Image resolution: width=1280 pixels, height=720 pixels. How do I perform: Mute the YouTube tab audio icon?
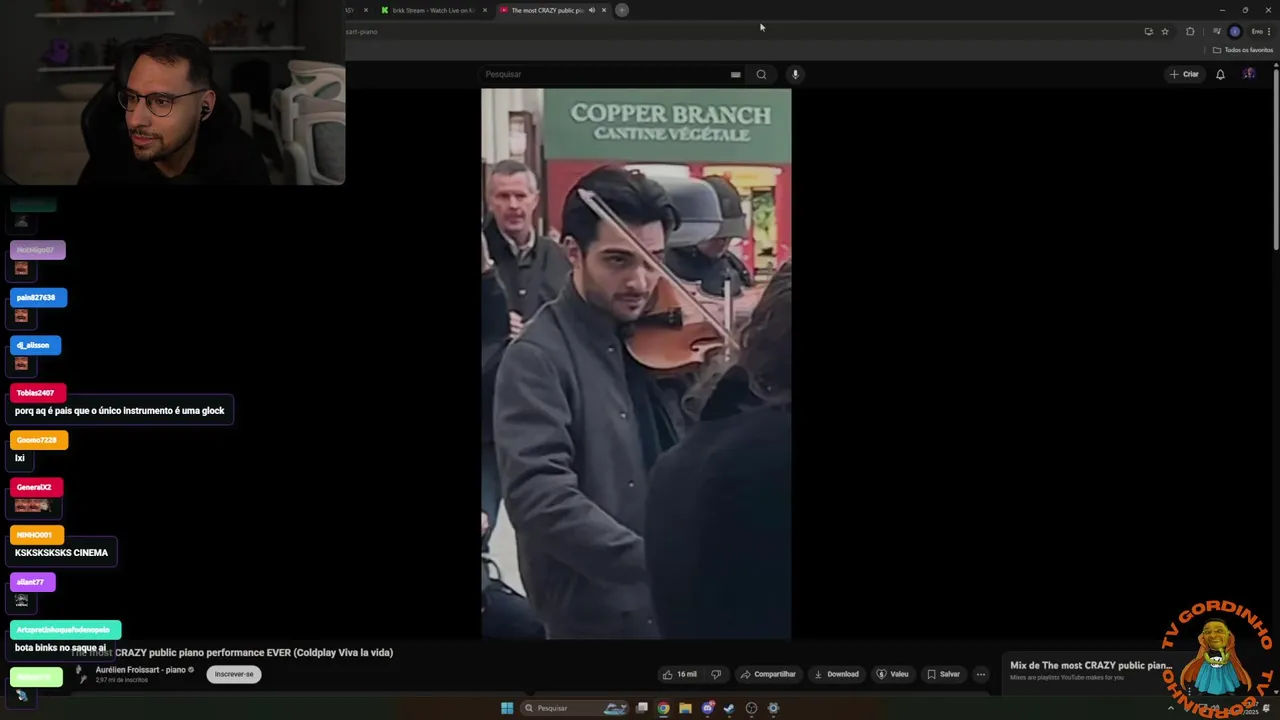coord(591,10)
